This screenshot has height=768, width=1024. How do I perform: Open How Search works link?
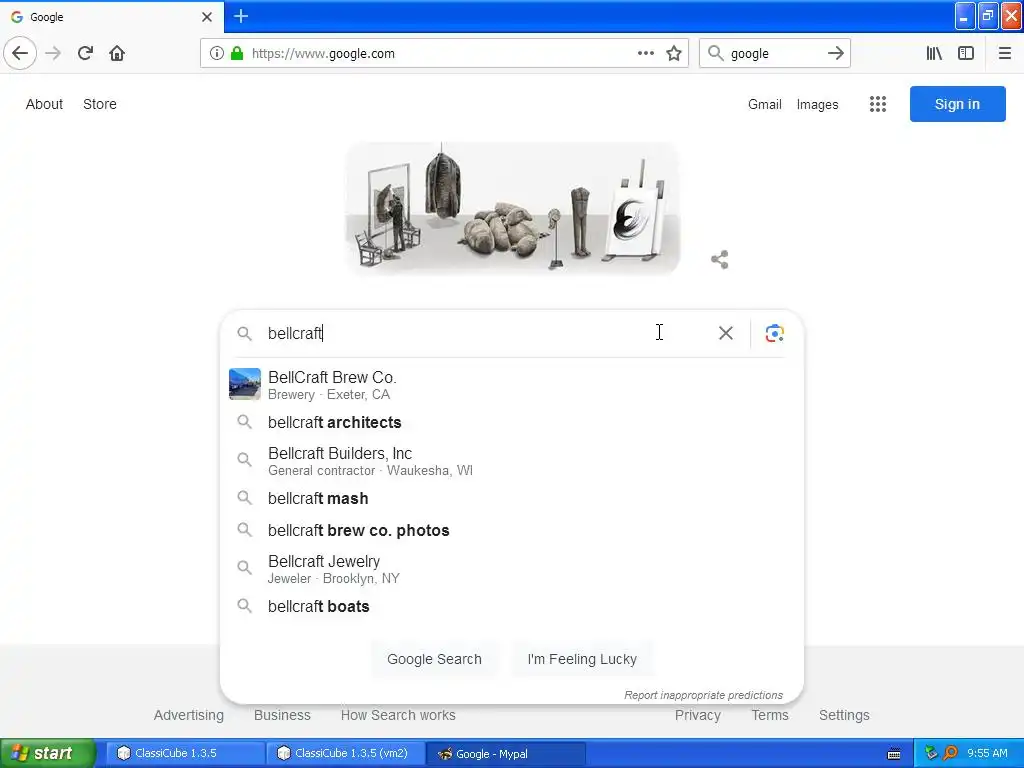click(x=398, y=715)
